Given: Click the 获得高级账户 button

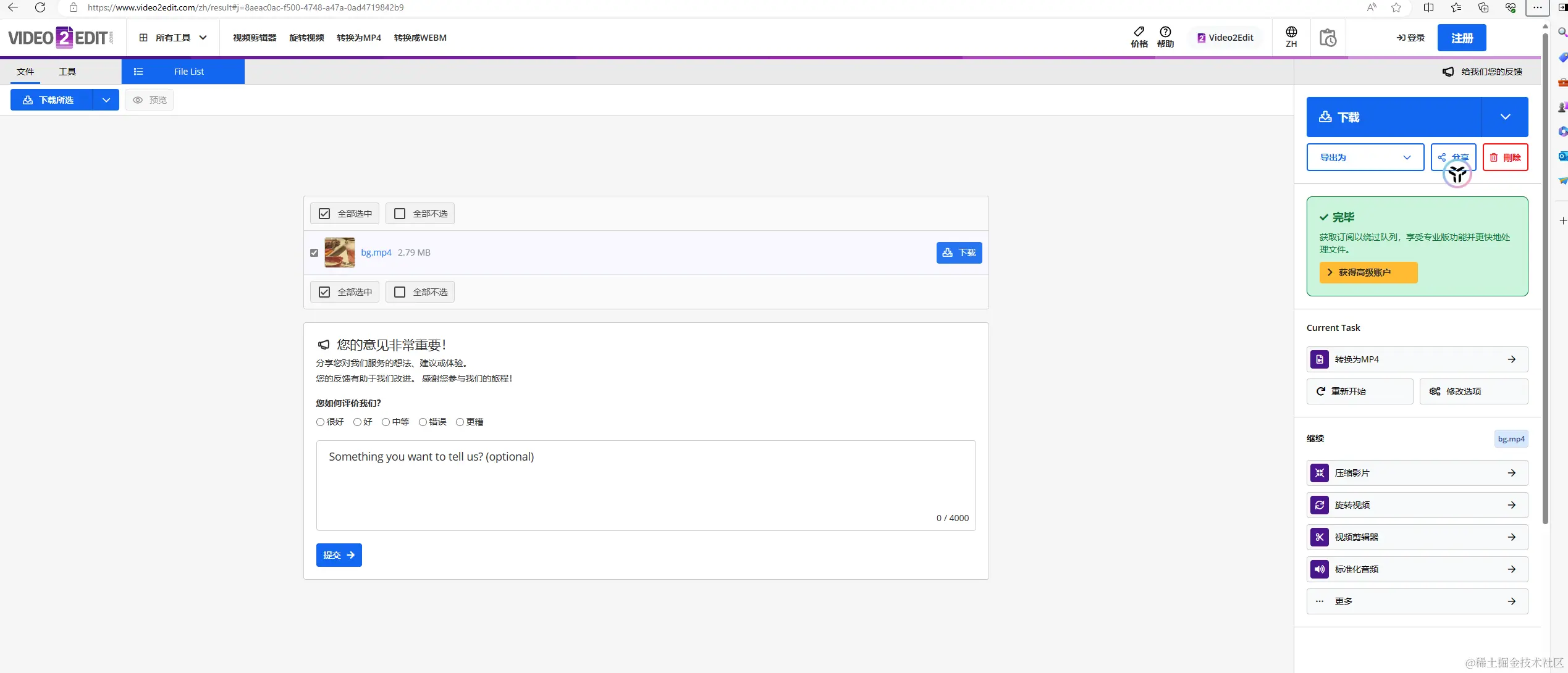Looking at the screenshot, I should tap(1368, 272).
